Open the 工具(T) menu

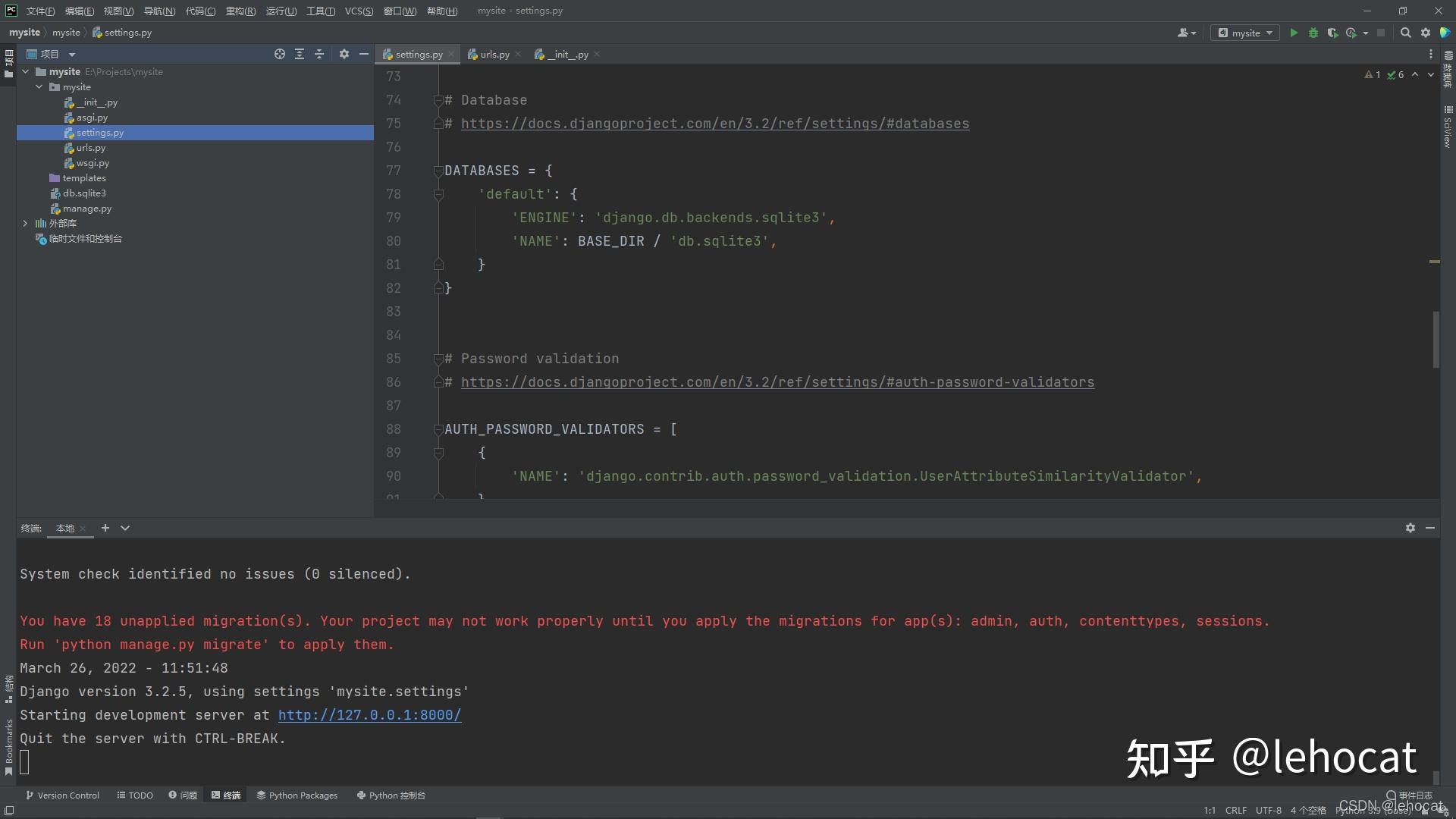(x=320, y=11)
